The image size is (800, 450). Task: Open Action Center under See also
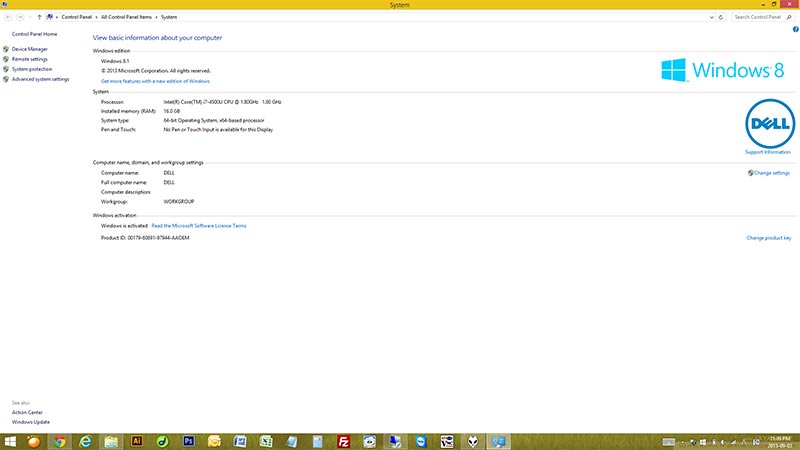(27, 412)
